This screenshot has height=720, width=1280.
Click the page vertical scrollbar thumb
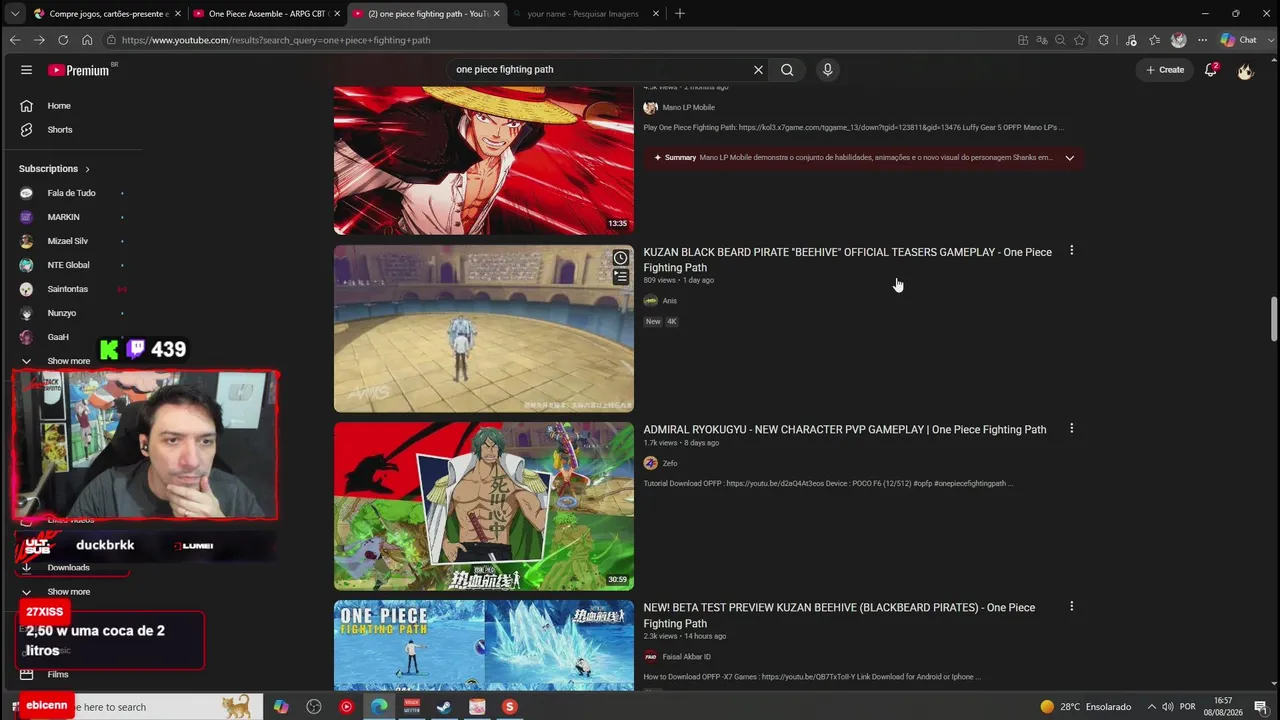tap(1273, 318)
